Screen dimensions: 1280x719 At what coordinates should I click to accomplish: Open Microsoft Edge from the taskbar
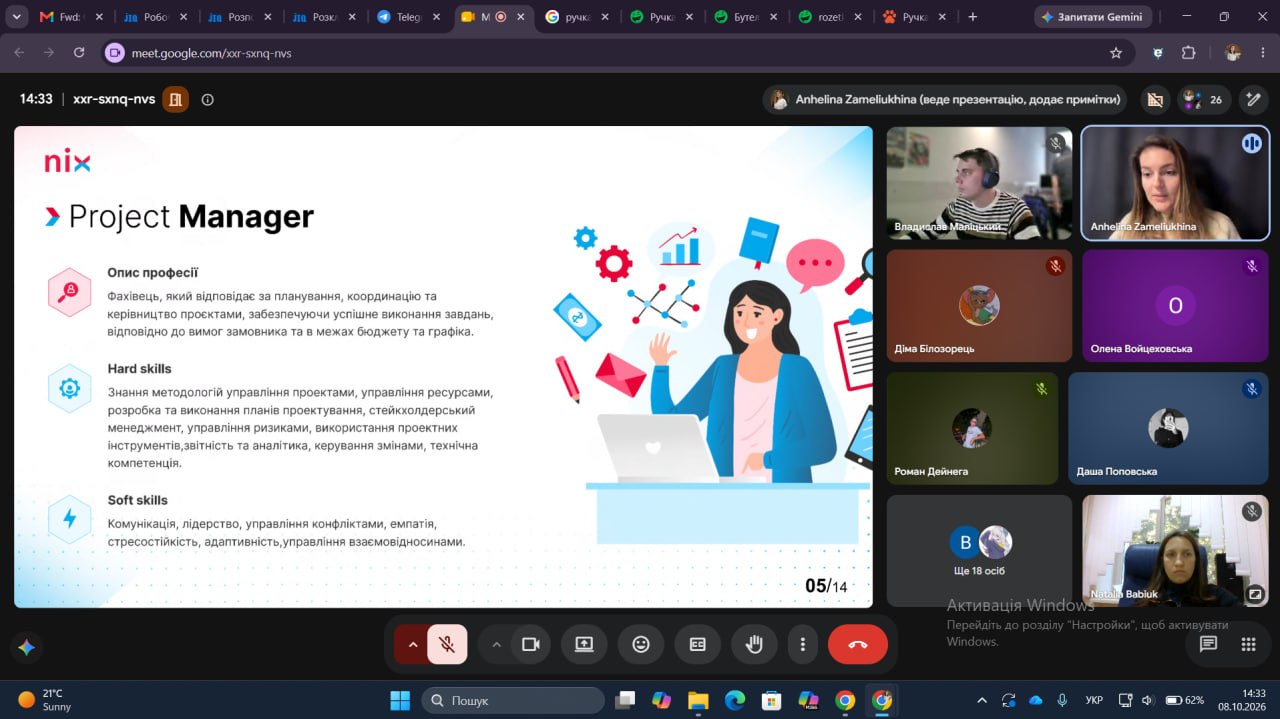(x=734, y=700)
